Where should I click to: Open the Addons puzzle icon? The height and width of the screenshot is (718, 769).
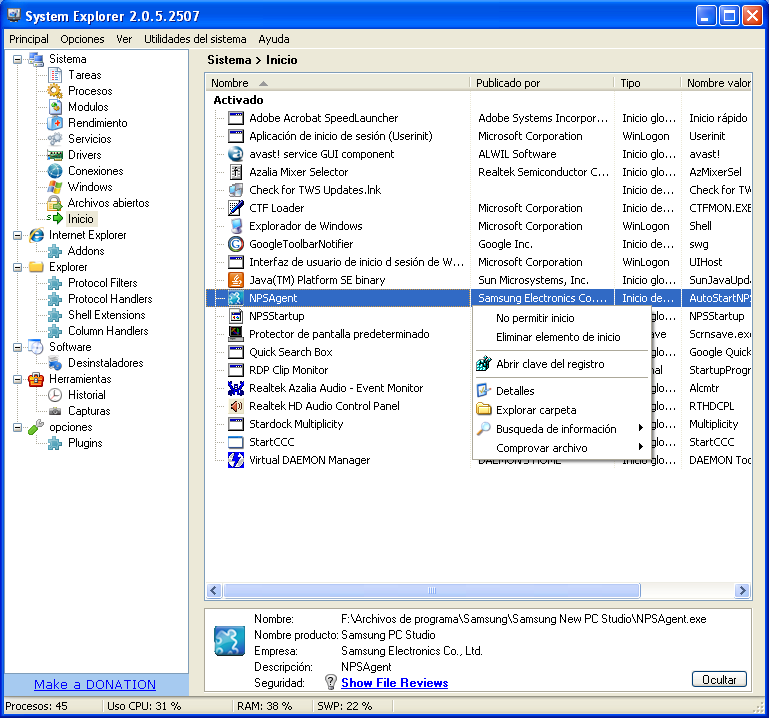coord(55,251)
